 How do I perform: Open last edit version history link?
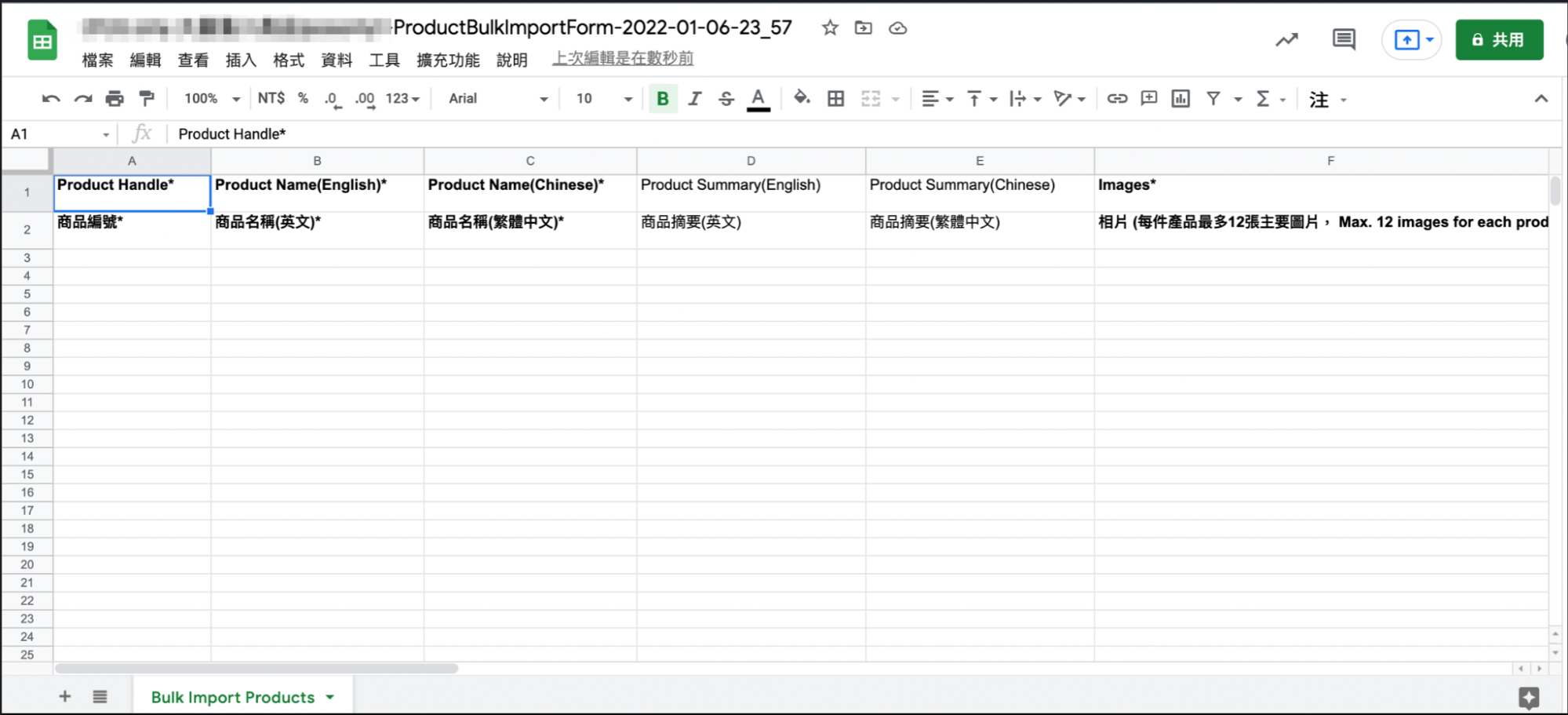coord(623,59)
